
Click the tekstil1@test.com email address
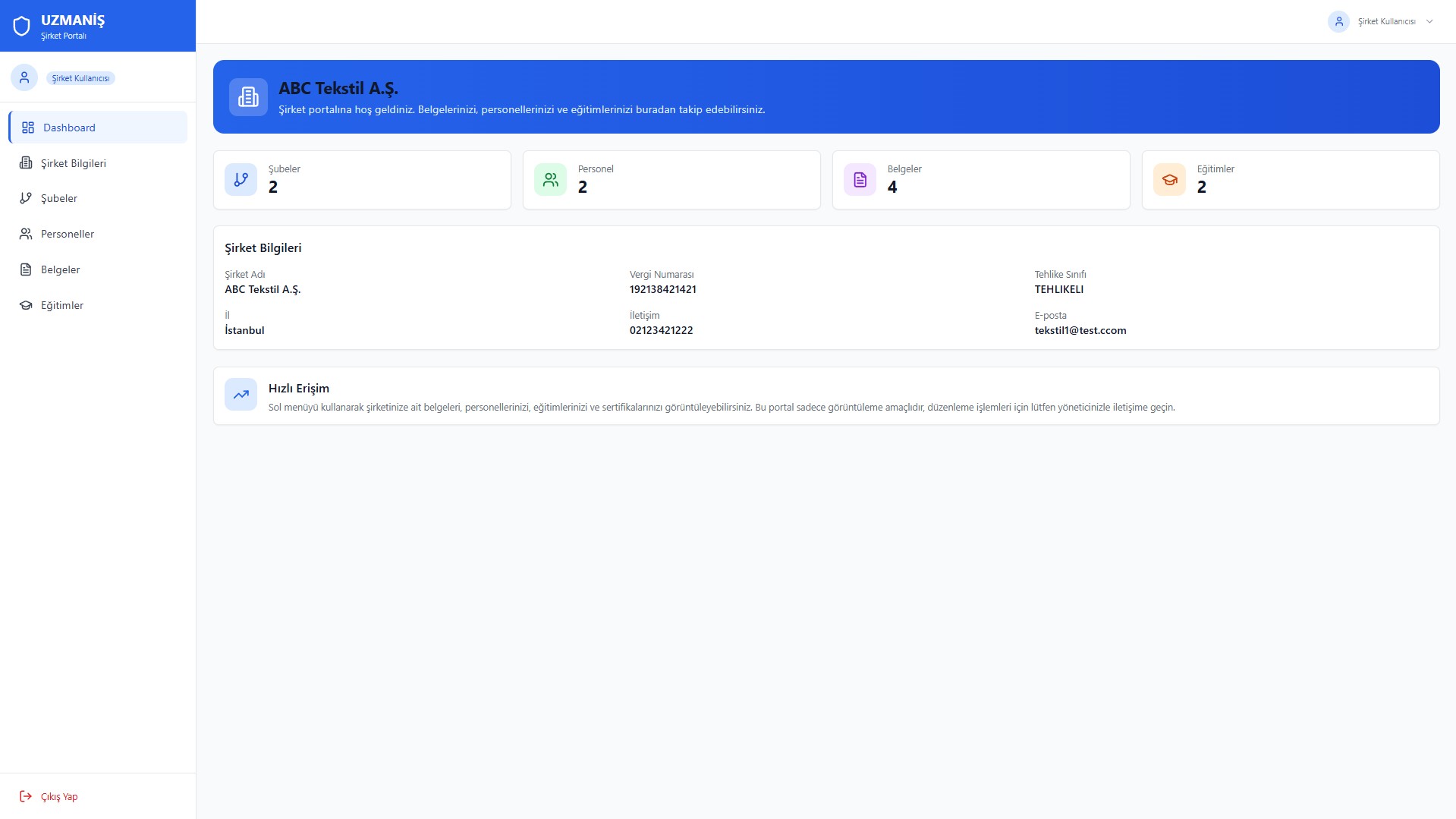tap(1080, 330)
